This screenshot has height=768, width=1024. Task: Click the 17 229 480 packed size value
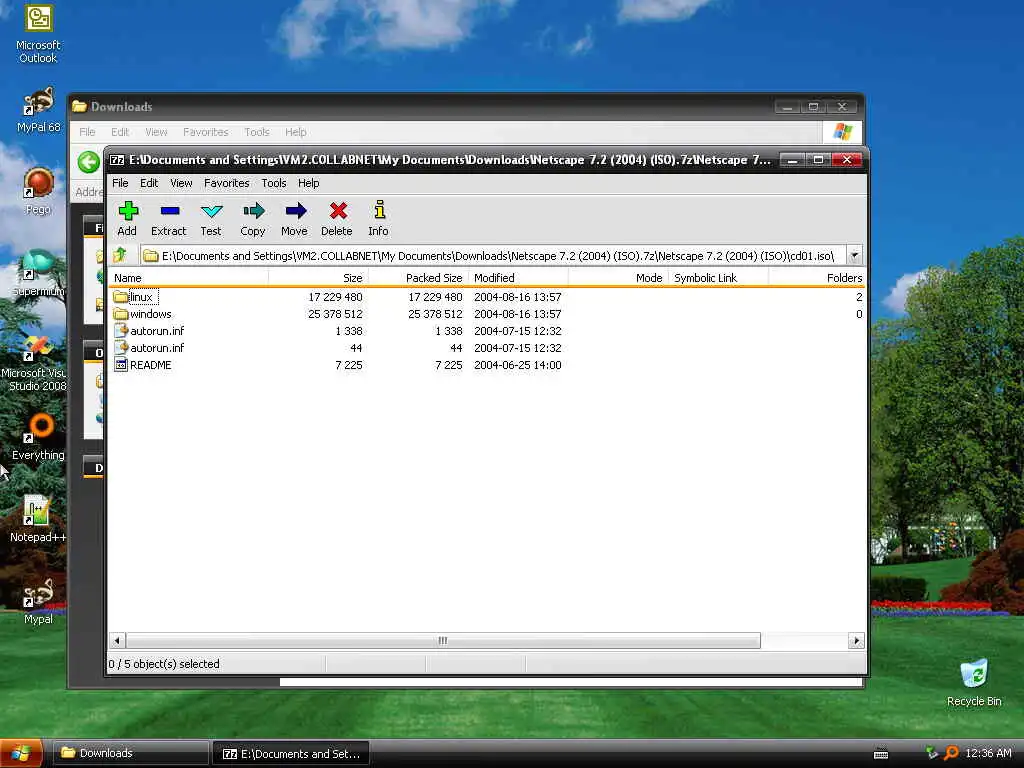435,297
